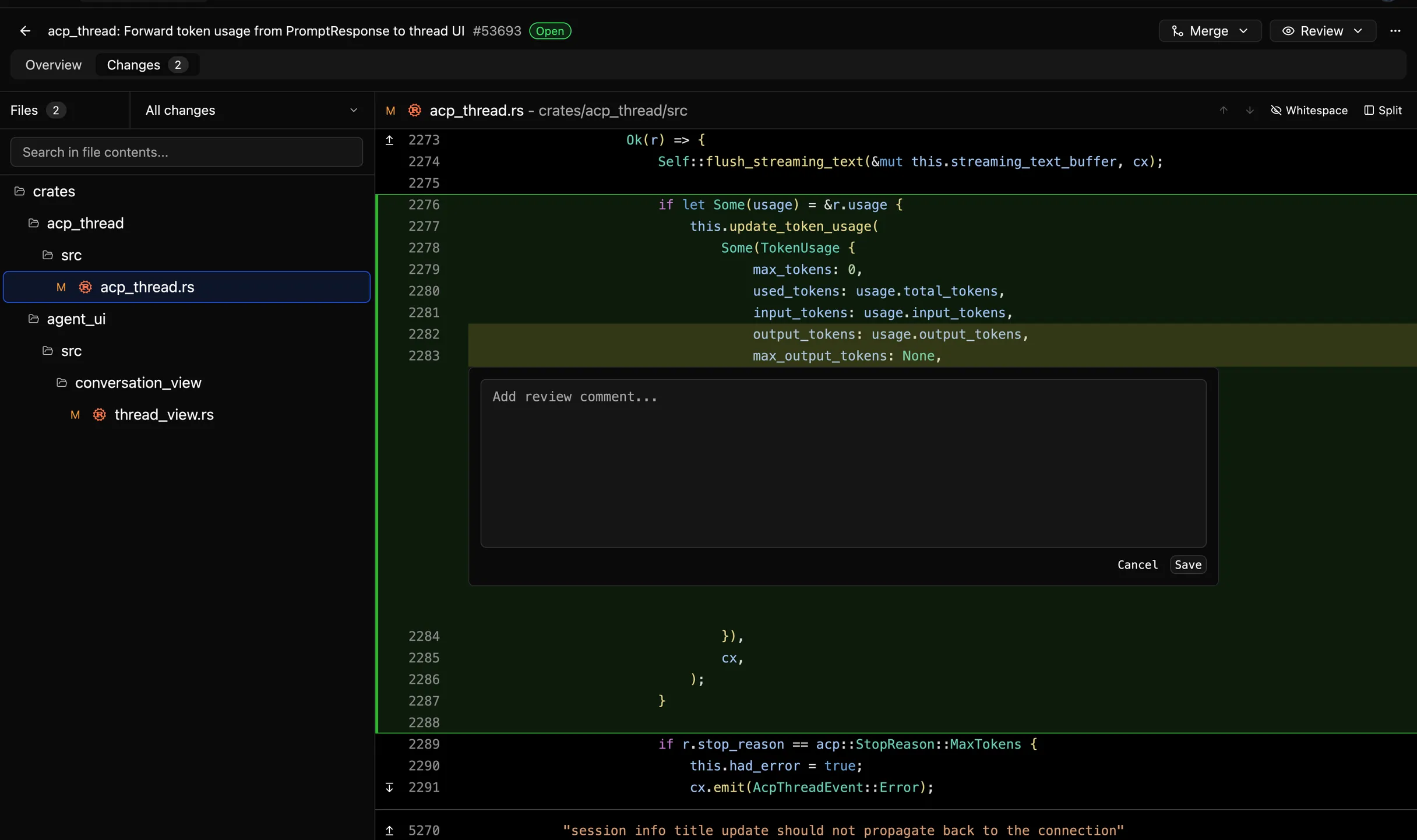
Task: Select the Changes tab
Action: tap(146, 65)
